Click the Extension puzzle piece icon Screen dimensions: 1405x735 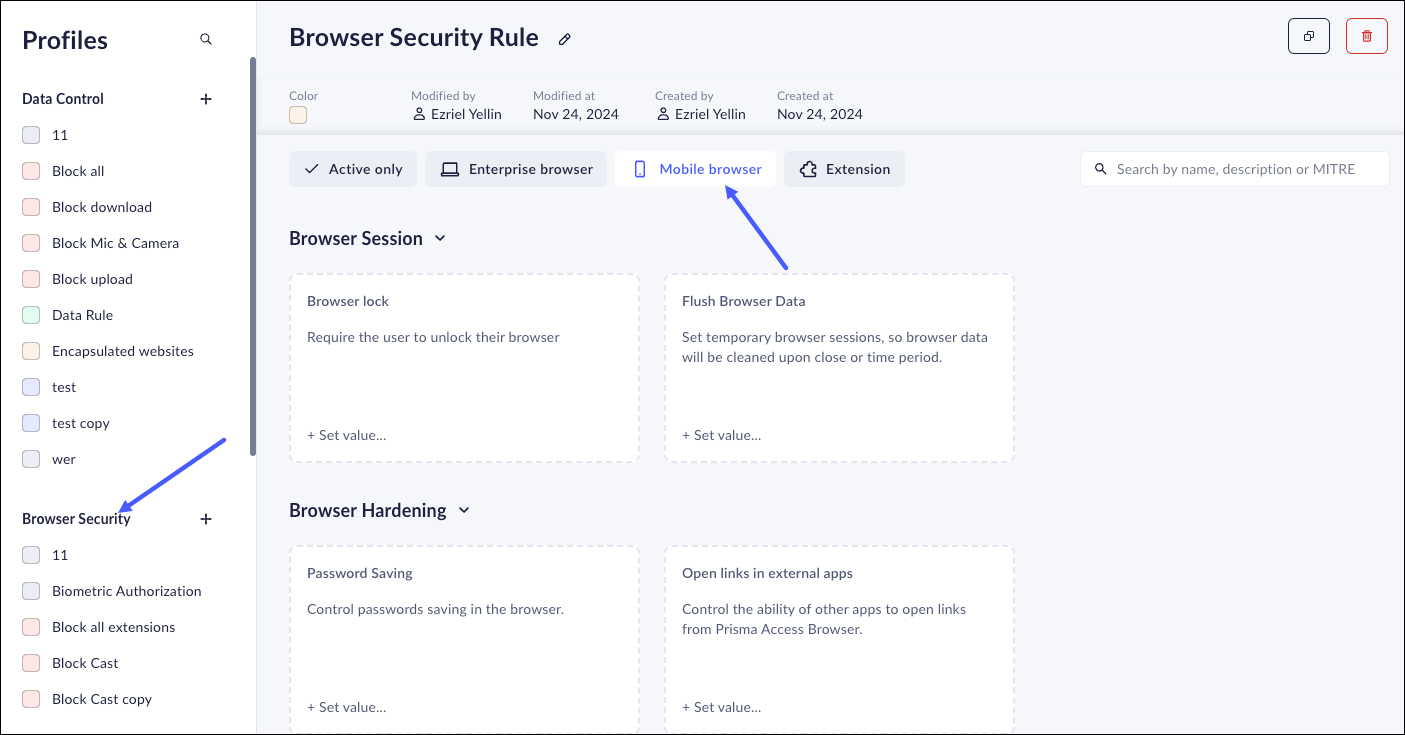pos(808,170)
